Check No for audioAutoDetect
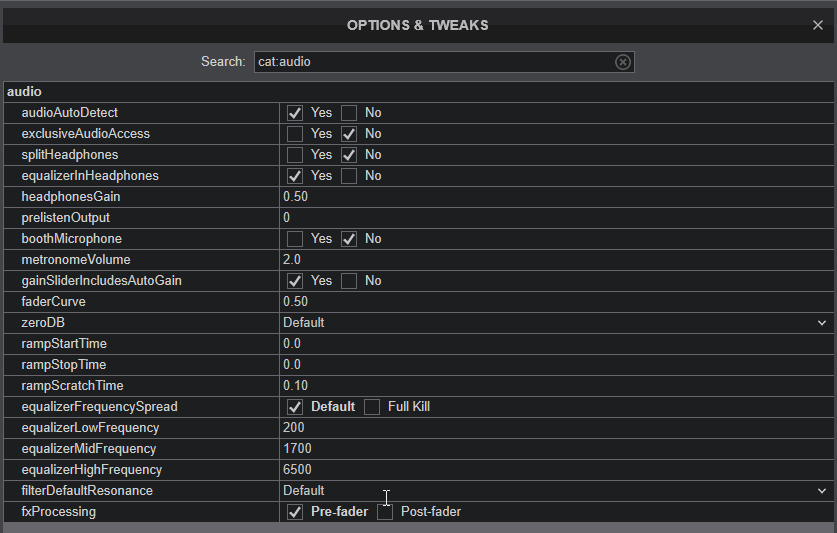The width and height of the screenshot is (837, 533). point(349,113)
